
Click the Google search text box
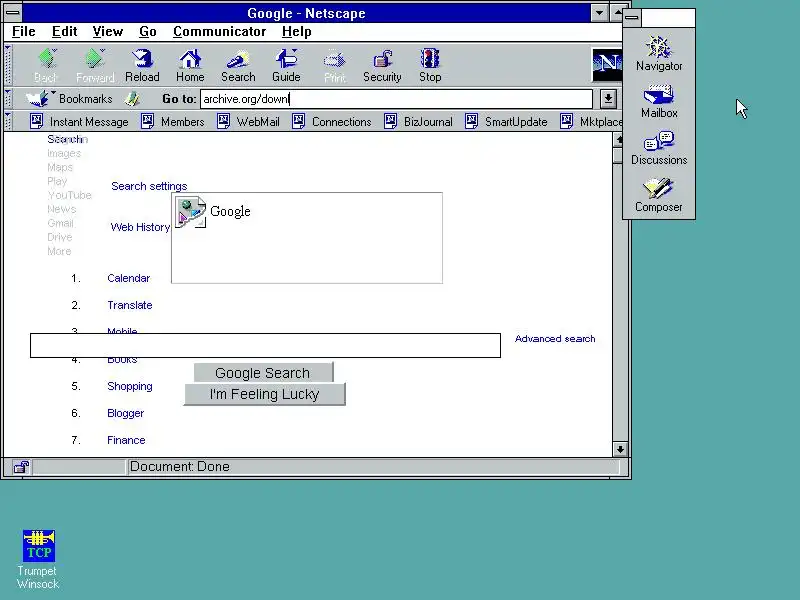point(265,345)
